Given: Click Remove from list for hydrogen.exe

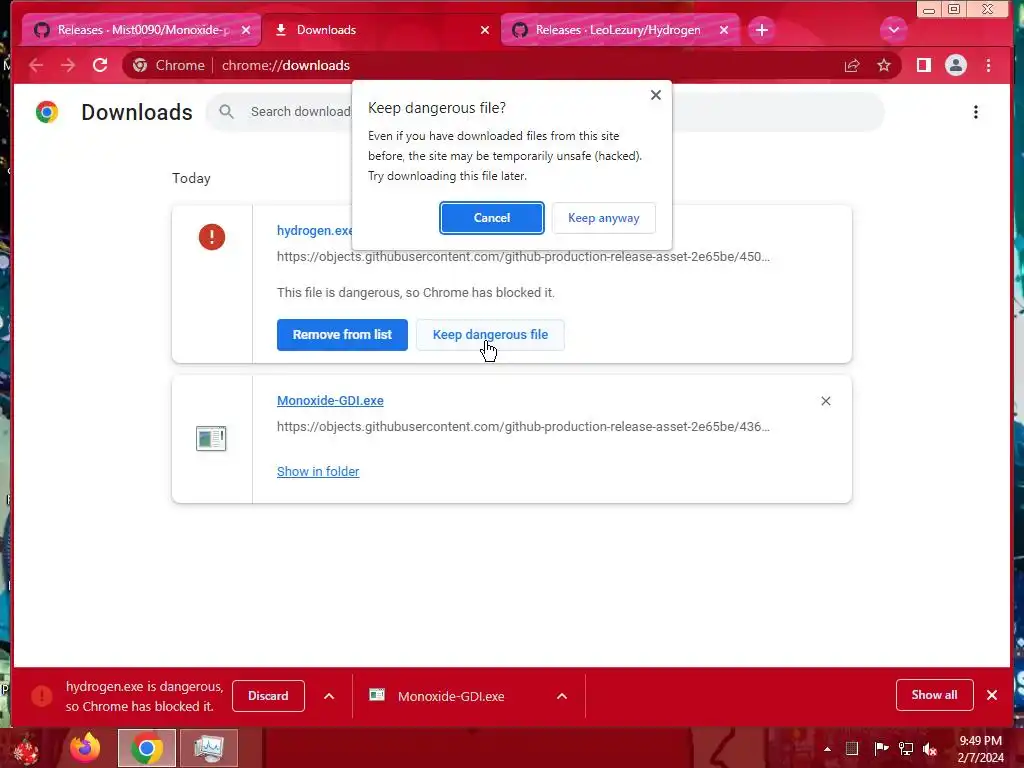Looking at the screenshot, I should coord(342,335).
